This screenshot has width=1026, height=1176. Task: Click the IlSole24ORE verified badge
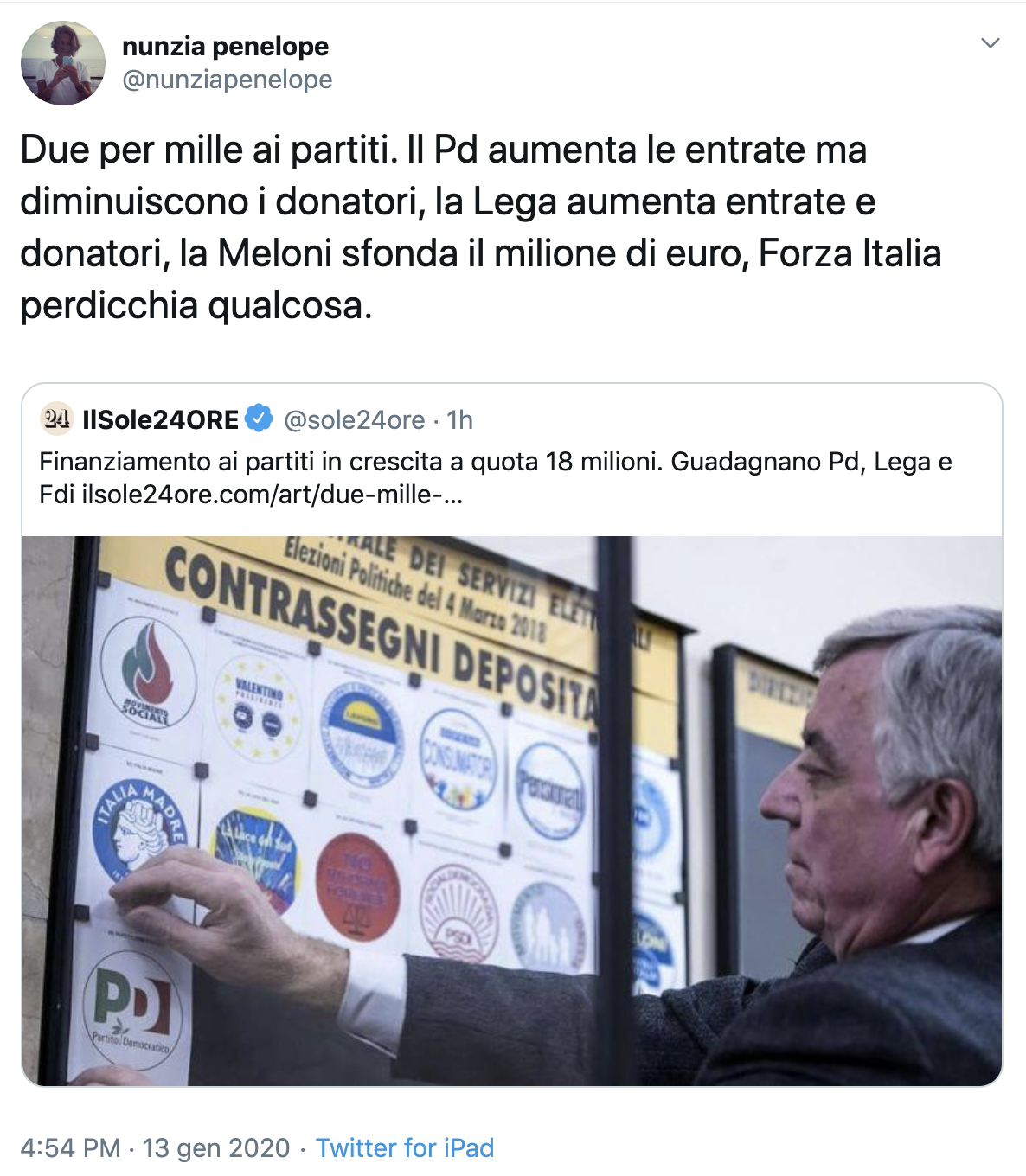click(x=259, y=419)
